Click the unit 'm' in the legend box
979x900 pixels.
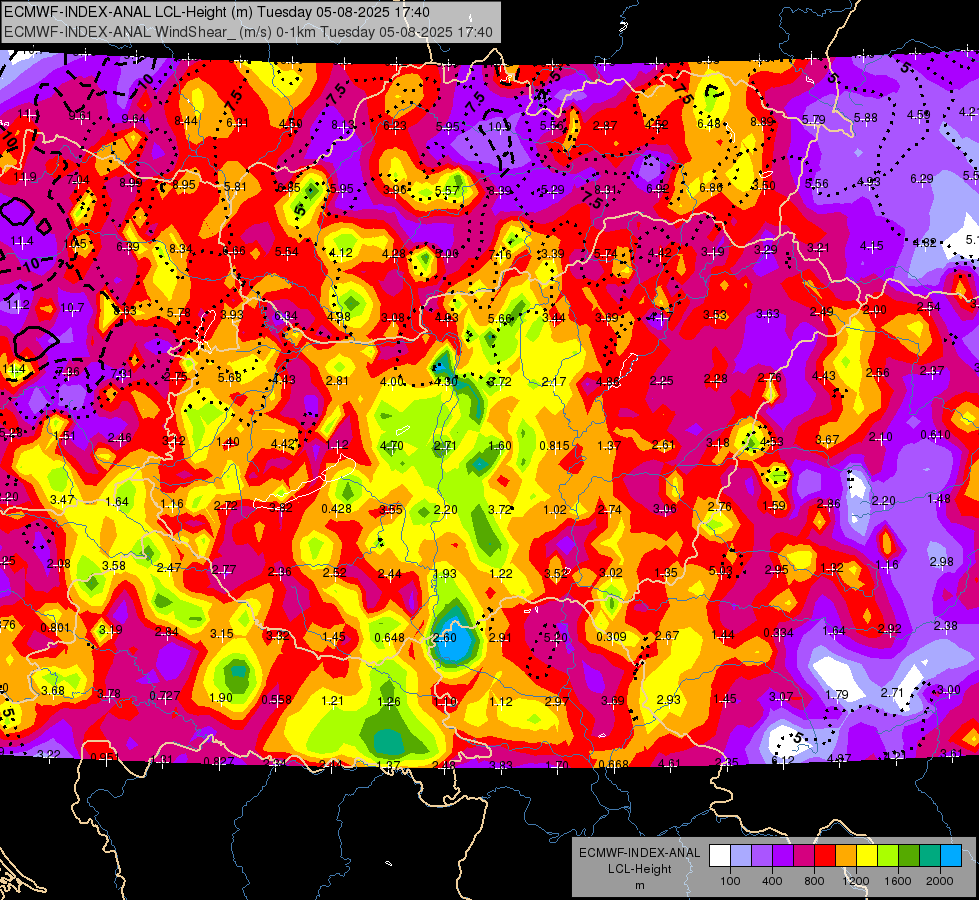[x=639, y=885]
